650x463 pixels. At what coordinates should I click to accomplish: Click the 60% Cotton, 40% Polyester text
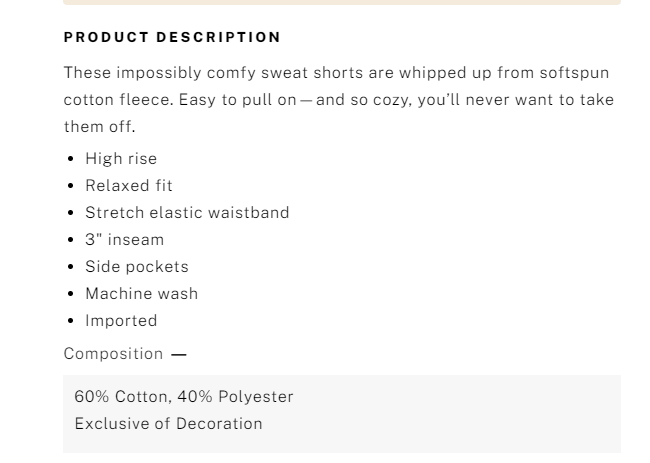point(184,397)
